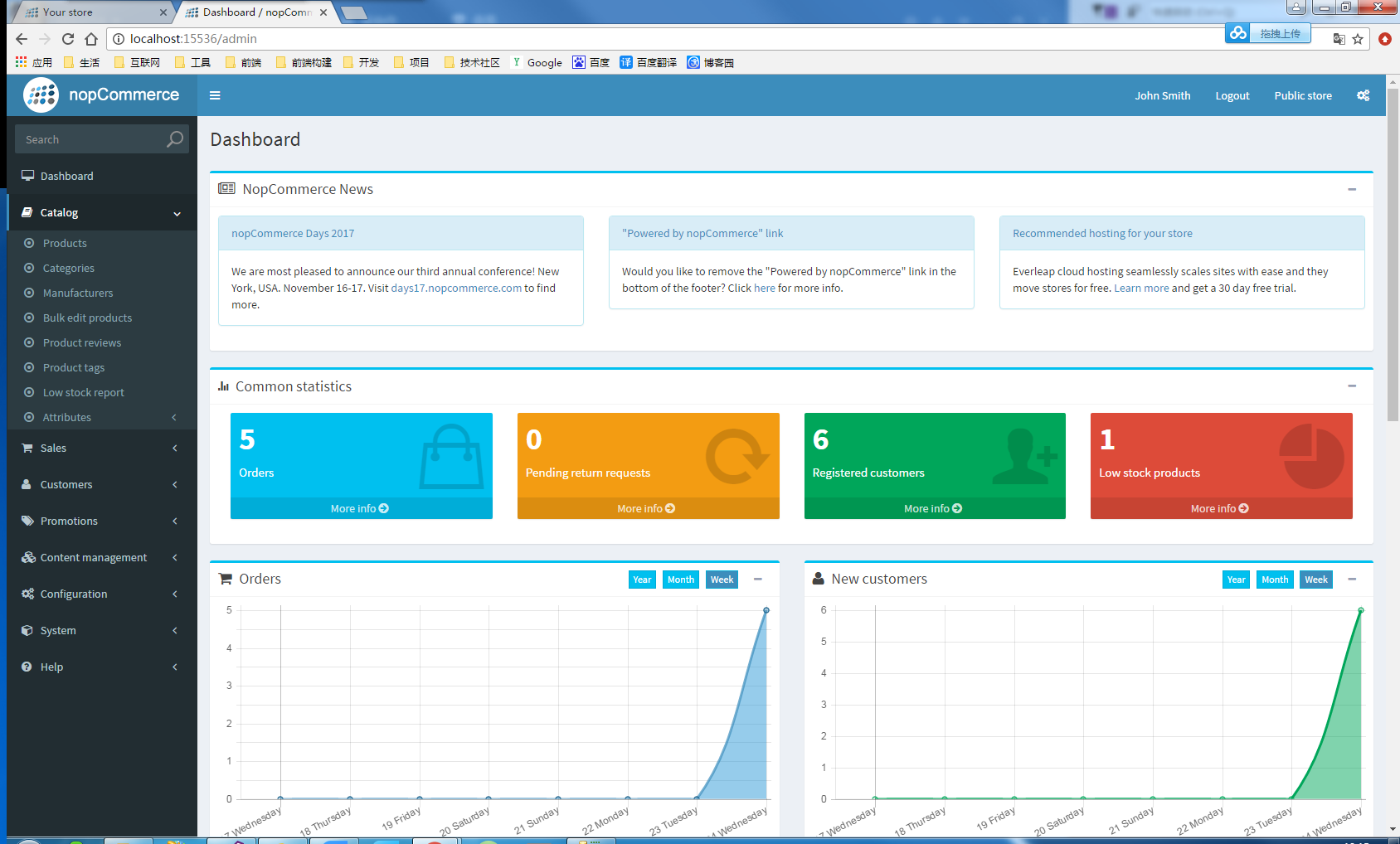This screenshot has height=844, width=1400.
Task: Click the red extension icon in Chrome toolbar
Action: coord(1384,39)
